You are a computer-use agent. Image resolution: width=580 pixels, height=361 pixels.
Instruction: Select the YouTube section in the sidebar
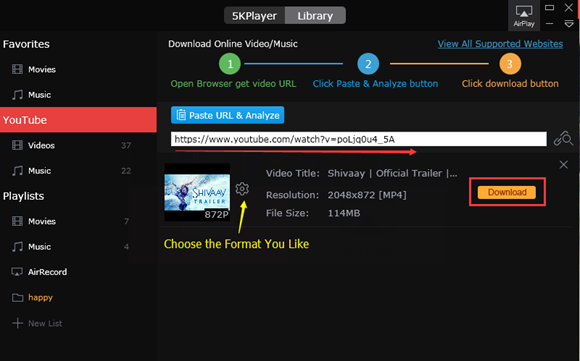point(78,120)
